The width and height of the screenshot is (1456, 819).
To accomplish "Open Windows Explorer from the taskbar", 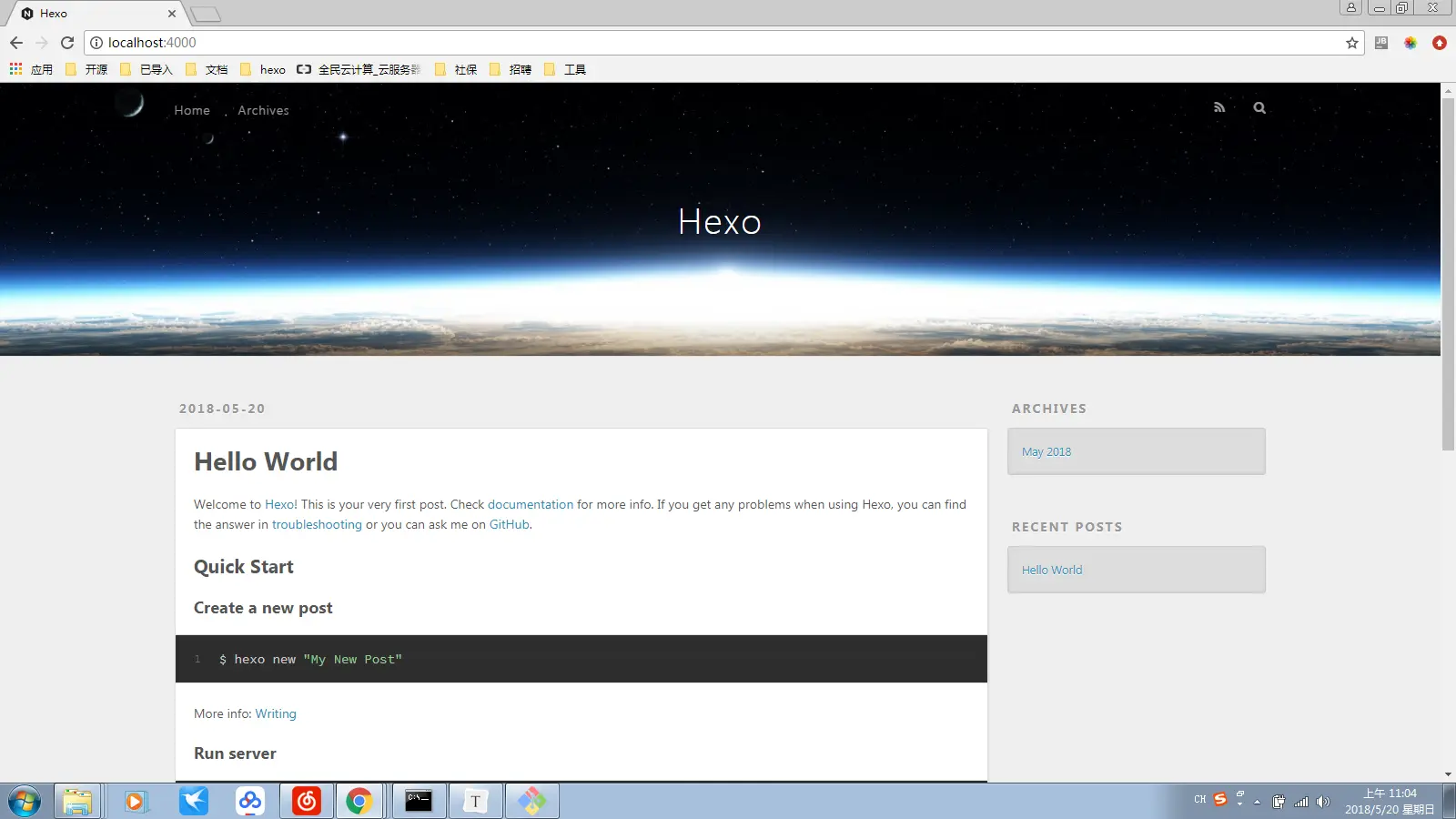I will [77, 802].
